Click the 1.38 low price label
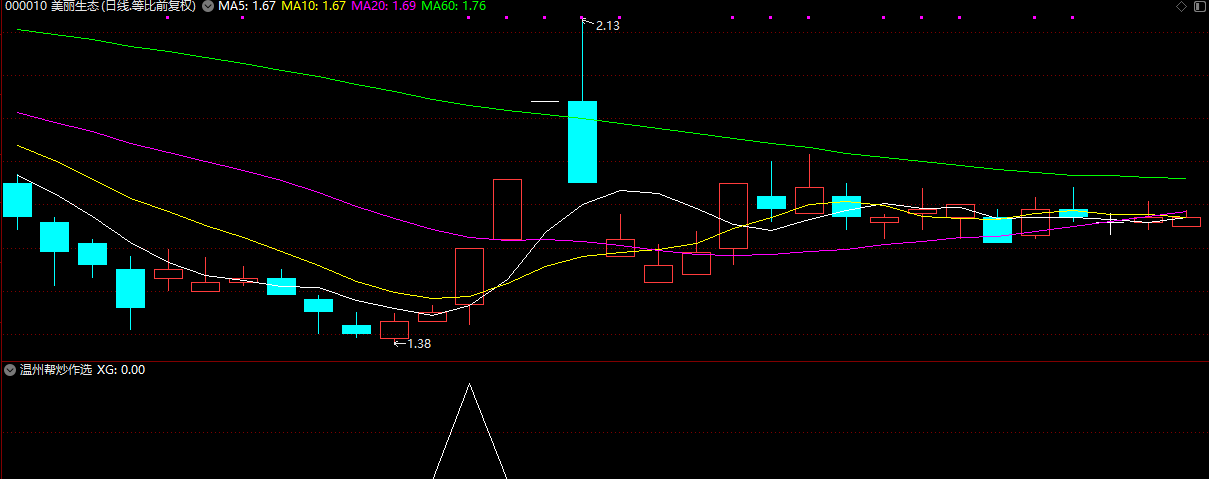The height and width of the screenshot is (479, 1209). click(419, 344)
